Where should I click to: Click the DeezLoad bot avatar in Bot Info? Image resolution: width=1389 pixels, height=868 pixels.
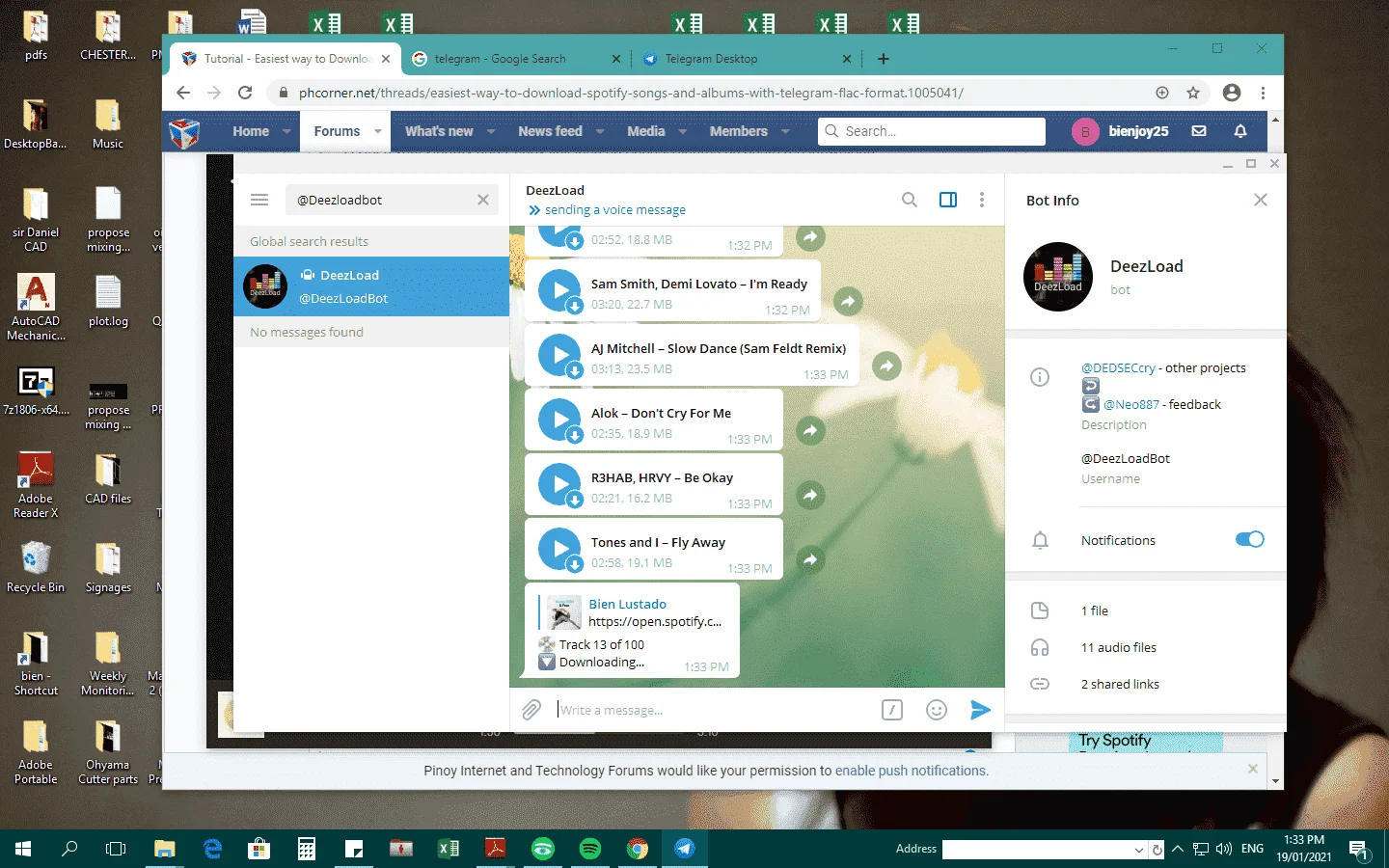pos(1058,277)
